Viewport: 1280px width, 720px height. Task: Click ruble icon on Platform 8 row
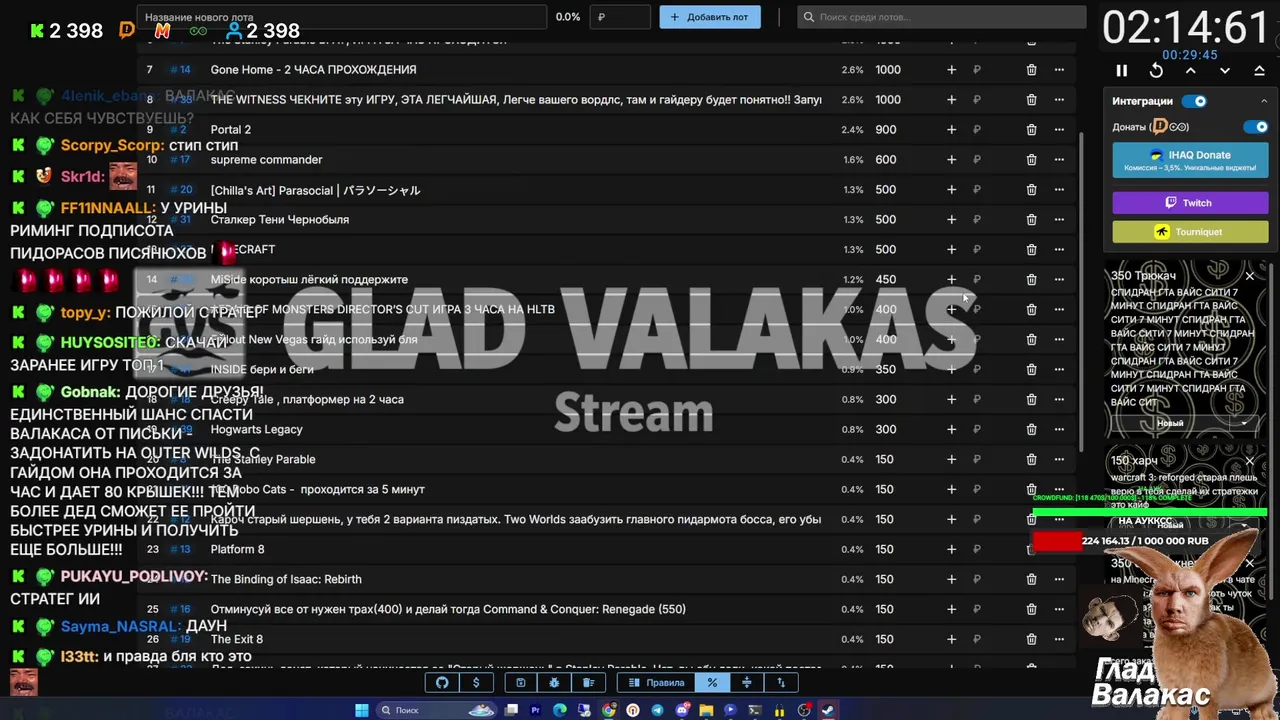[x=977, y=549]
